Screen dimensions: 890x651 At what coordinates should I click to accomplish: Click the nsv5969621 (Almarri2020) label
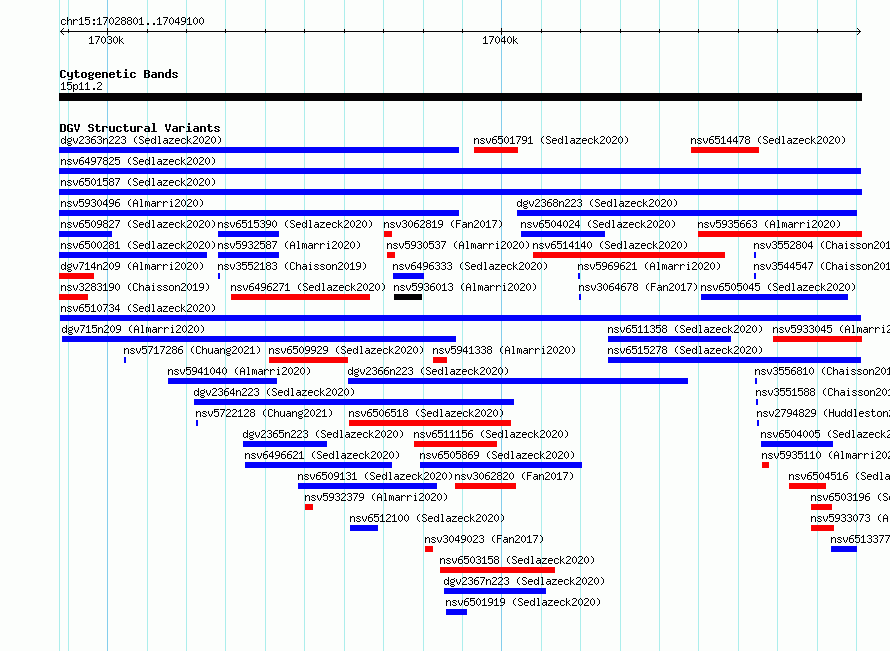click(x=649, y=266)
